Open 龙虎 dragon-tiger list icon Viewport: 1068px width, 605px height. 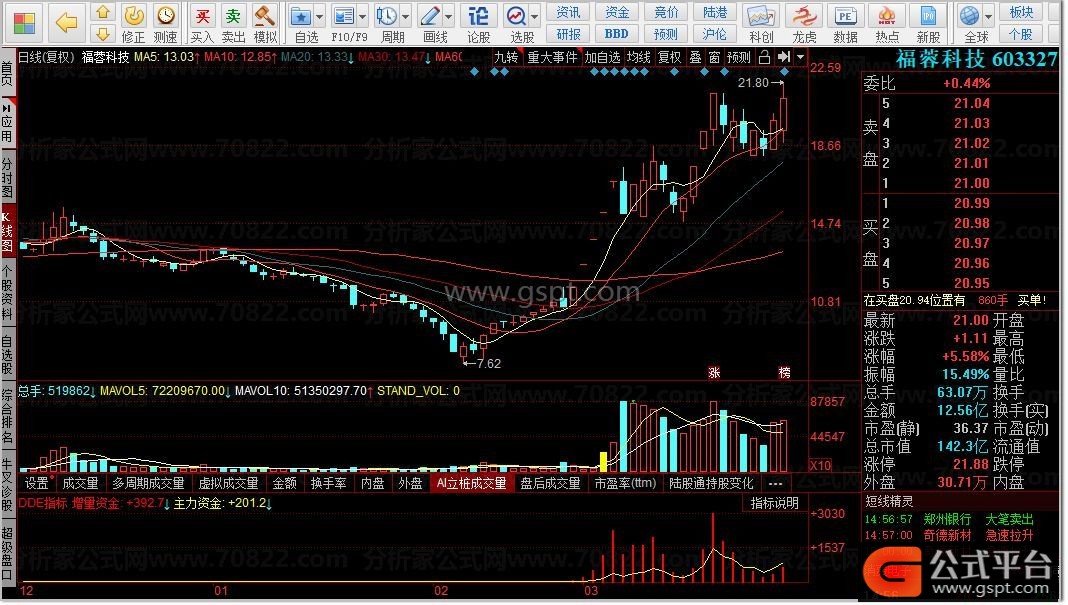tap(804, 23)
